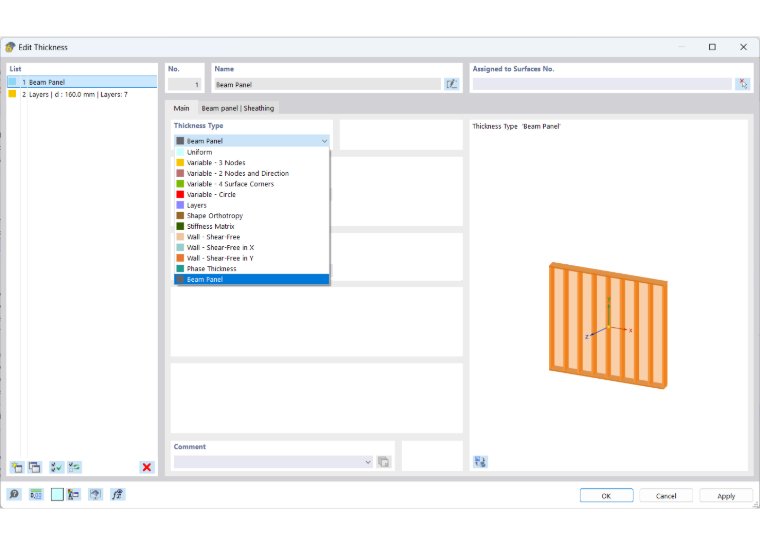Screen dimensions: 760x545
Task: Click the select surfaces icon beside Assigned field
Action: (x=743, y=84)
